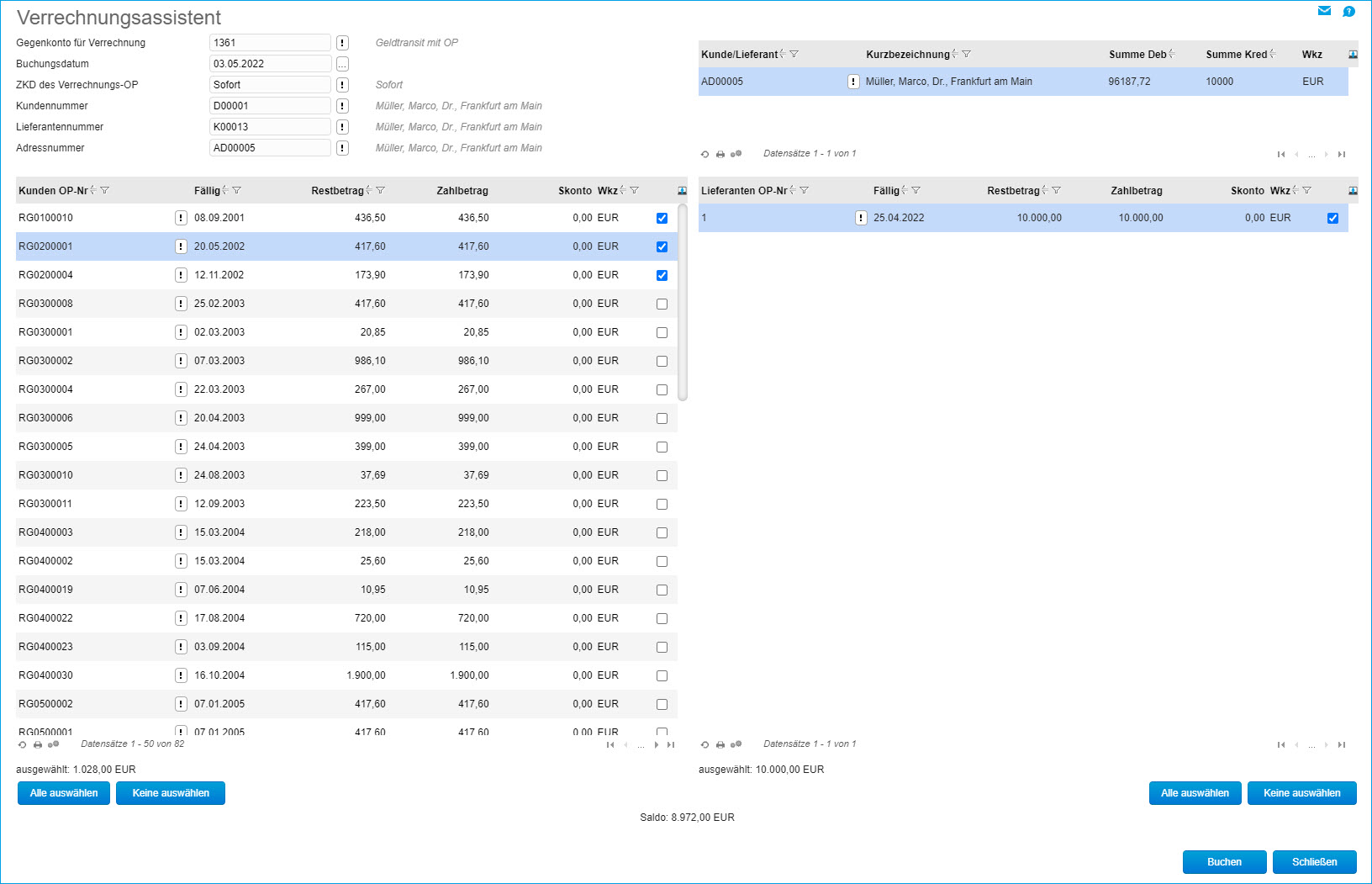Open filter for Kurzbezeichnung column
This screenshot has width=1372, height=884.
click(967, 55)
